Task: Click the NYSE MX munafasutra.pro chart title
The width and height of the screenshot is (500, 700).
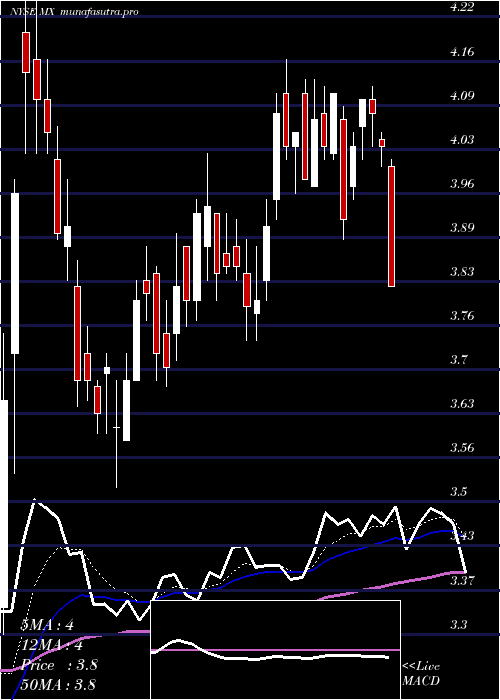Action: [x=74, y=12]
